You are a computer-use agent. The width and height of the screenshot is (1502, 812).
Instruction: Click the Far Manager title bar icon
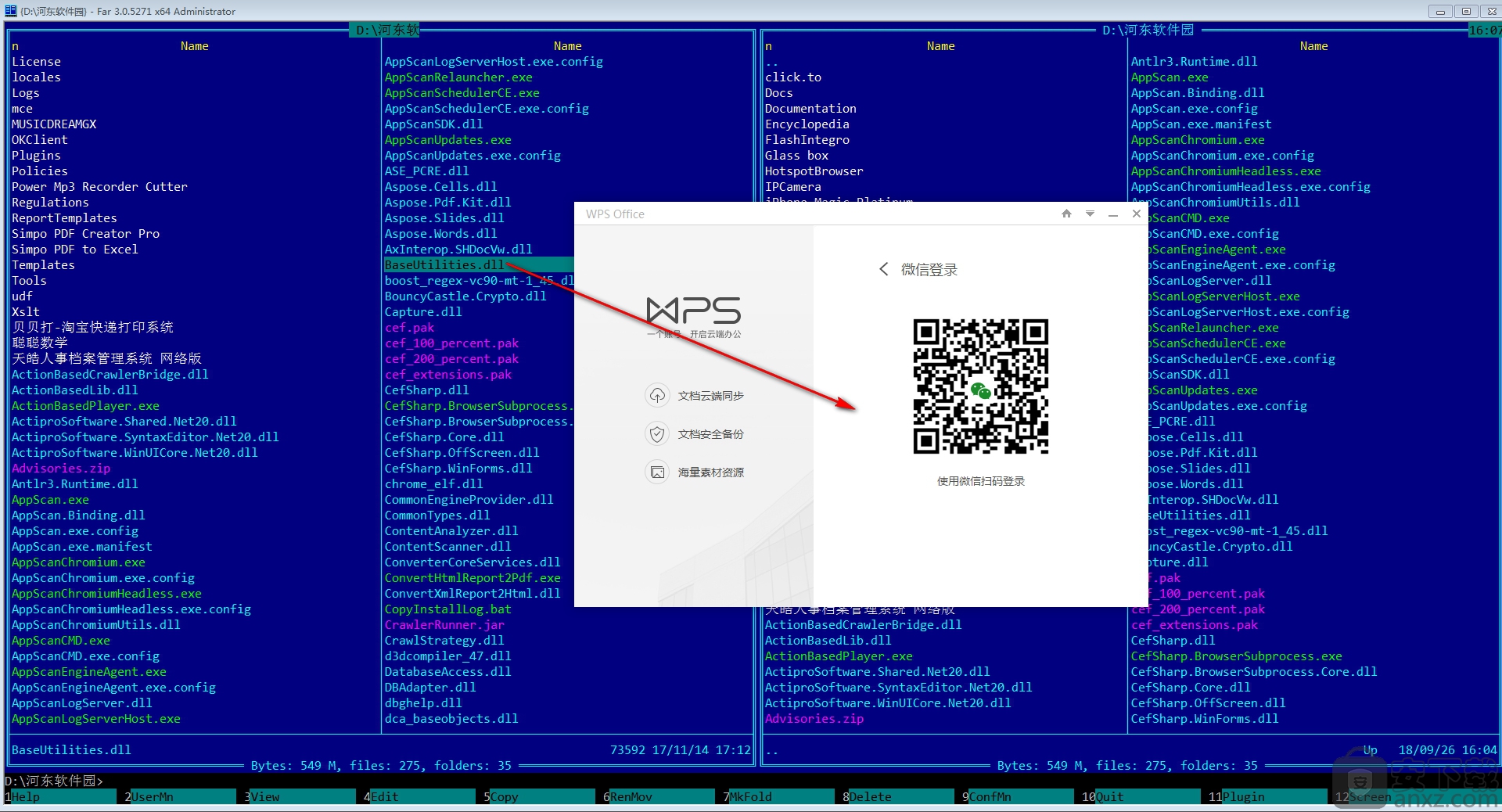10,11
